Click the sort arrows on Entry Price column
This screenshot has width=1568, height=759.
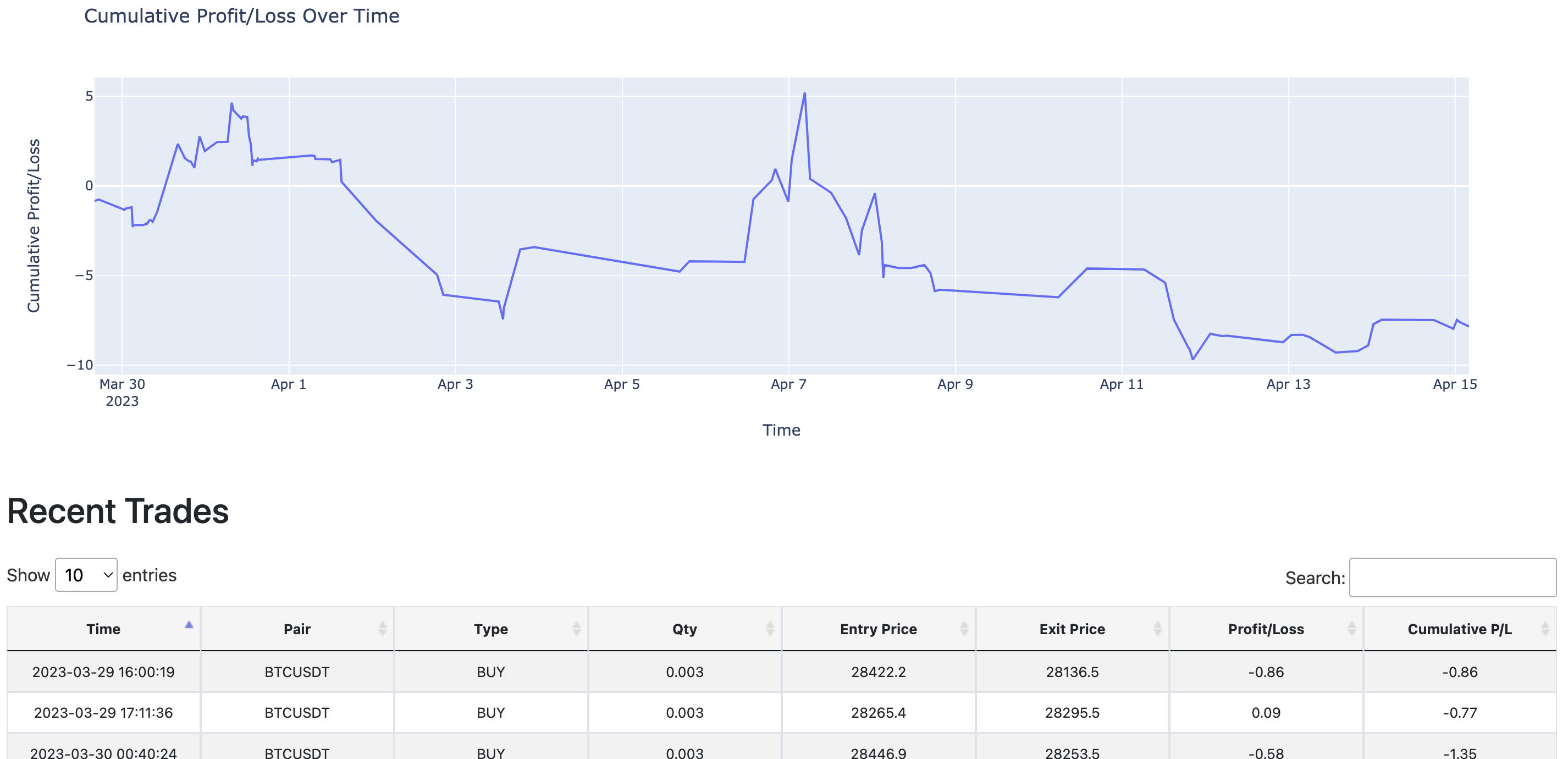963,629
